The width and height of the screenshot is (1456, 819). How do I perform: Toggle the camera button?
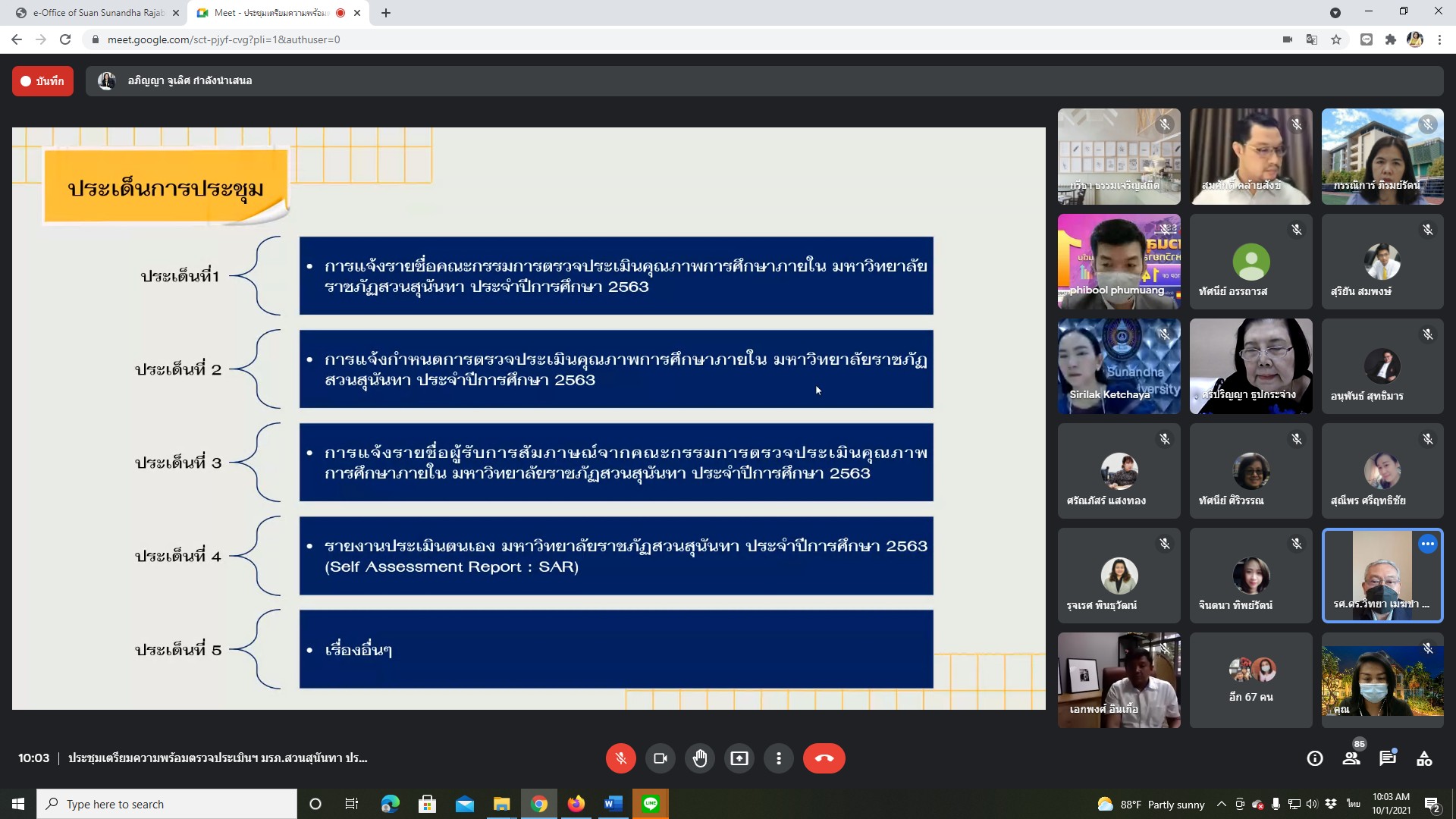point(660,758)
